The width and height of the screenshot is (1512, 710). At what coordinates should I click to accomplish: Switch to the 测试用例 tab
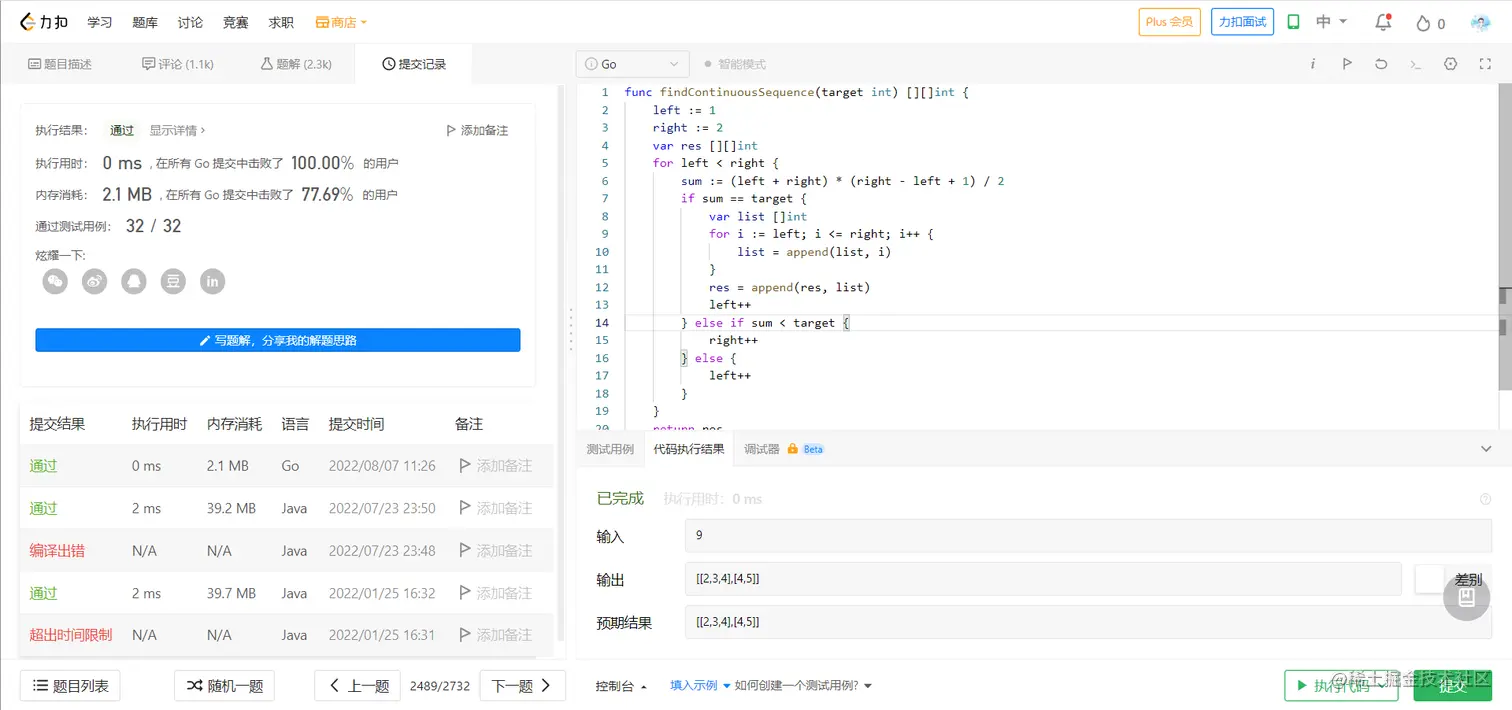(x=610, y=449)
